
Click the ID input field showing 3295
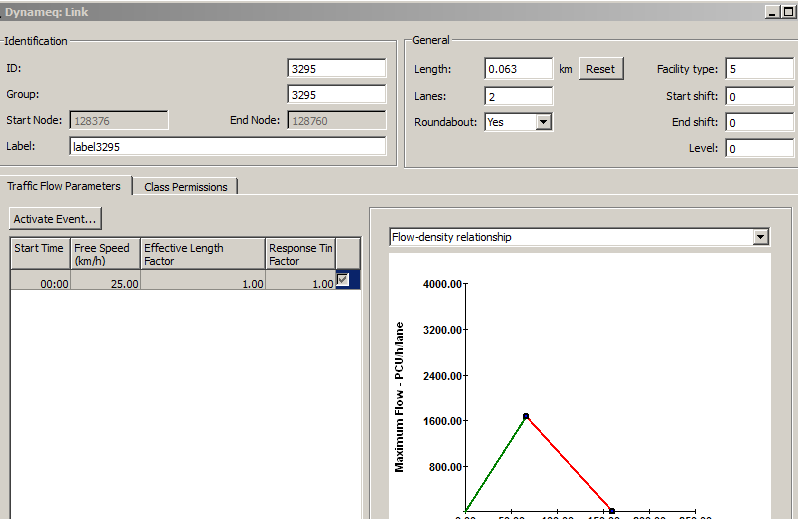click(336, 69)
